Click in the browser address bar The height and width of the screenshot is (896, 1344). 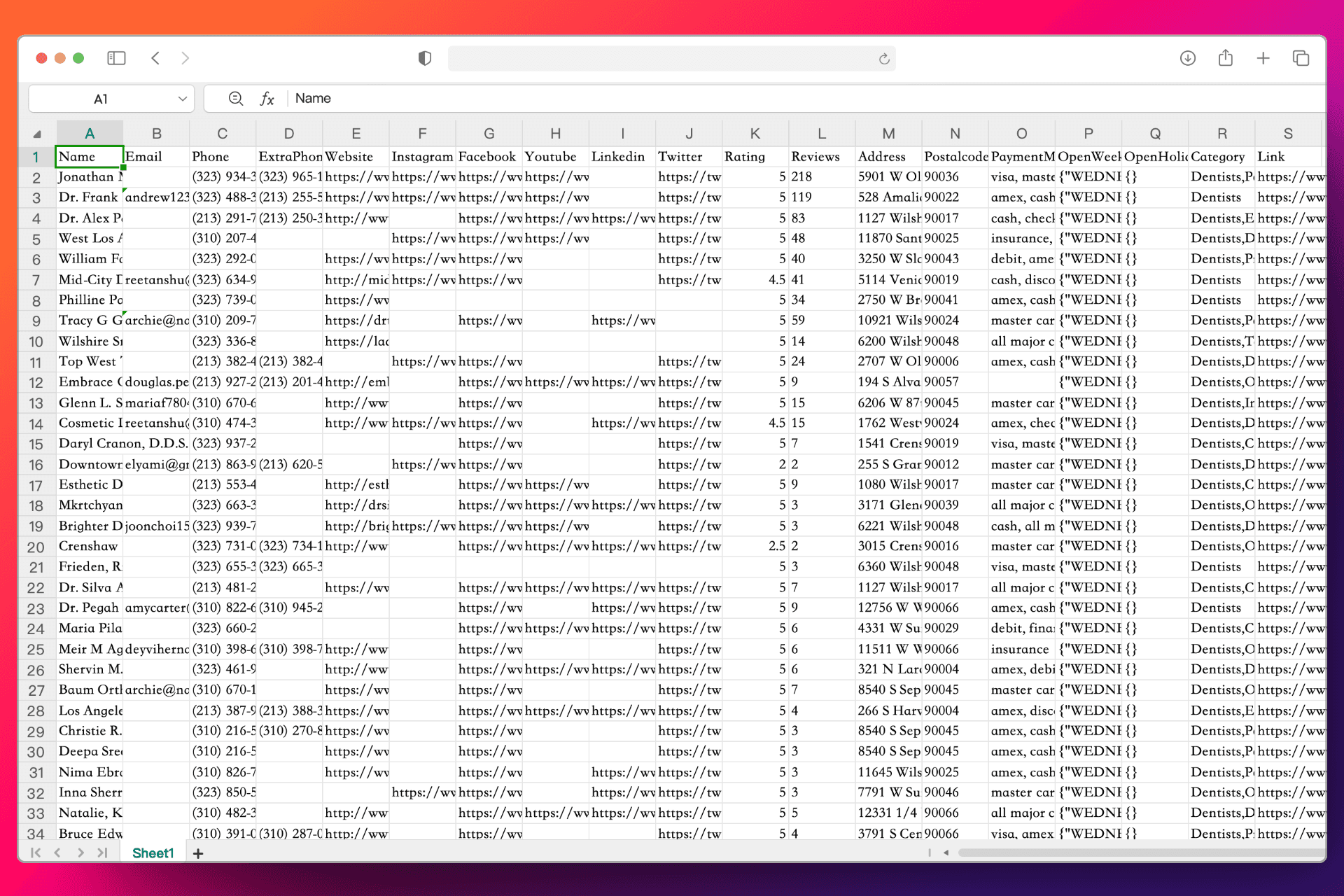point(658,59)
